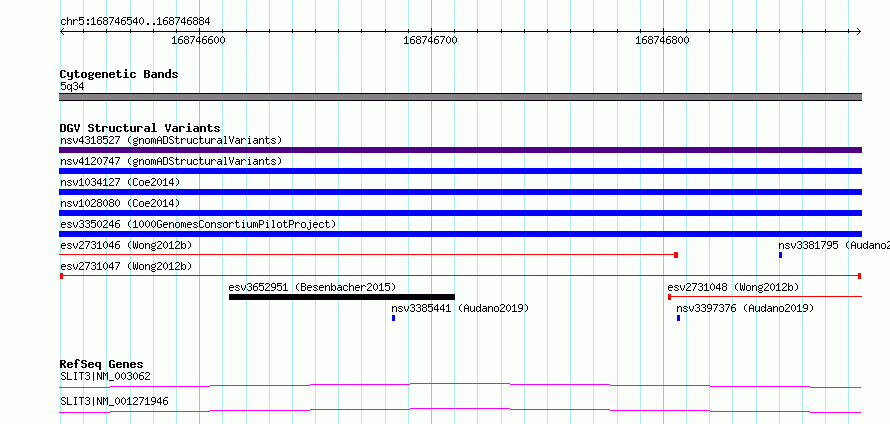890x424 pixels.
Task: Open the DGV Structural Variants track title
Action: tap(140, 128)
